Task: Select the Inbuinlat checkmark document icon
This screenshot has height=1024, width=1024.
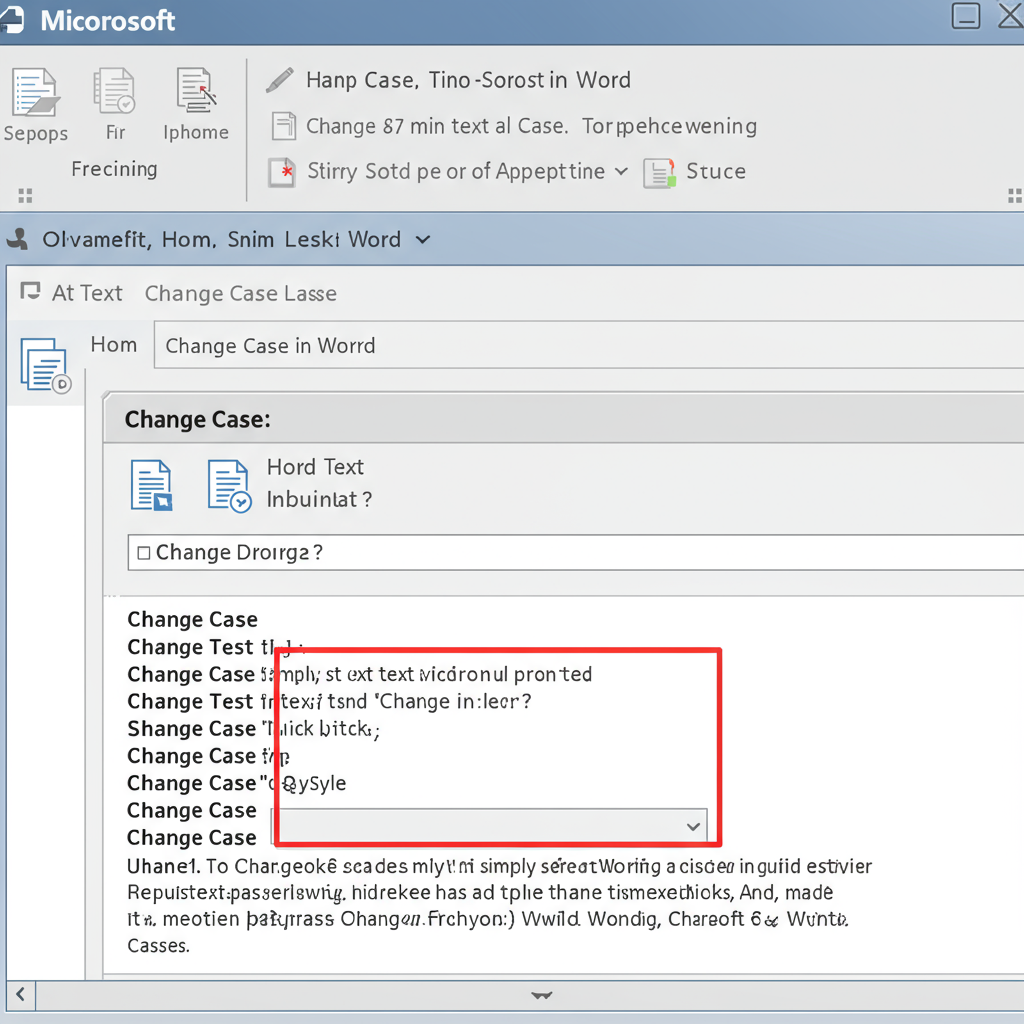Action: (229, 484)
